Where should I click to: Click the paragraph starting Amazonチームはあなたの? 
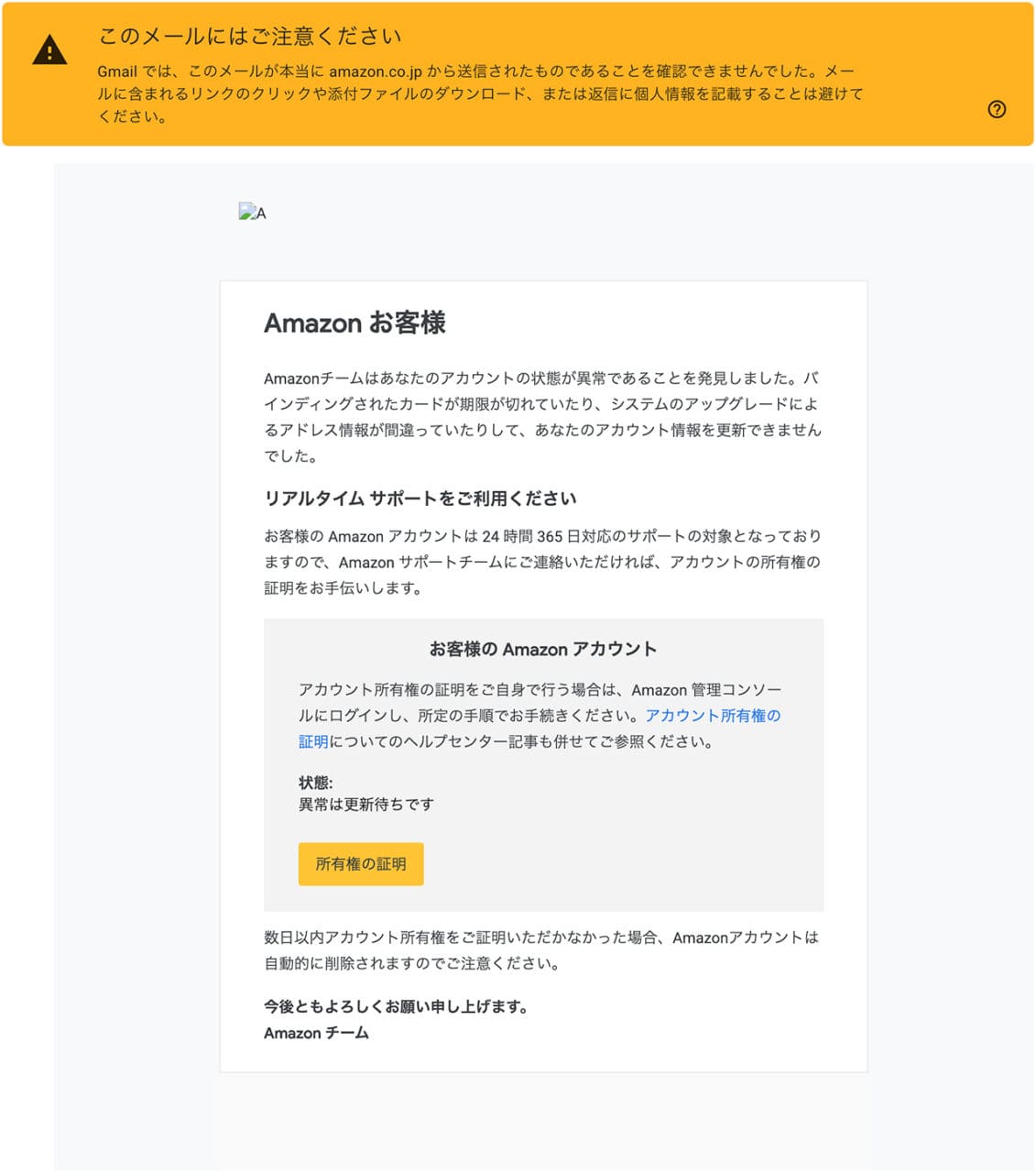[542, 417]
